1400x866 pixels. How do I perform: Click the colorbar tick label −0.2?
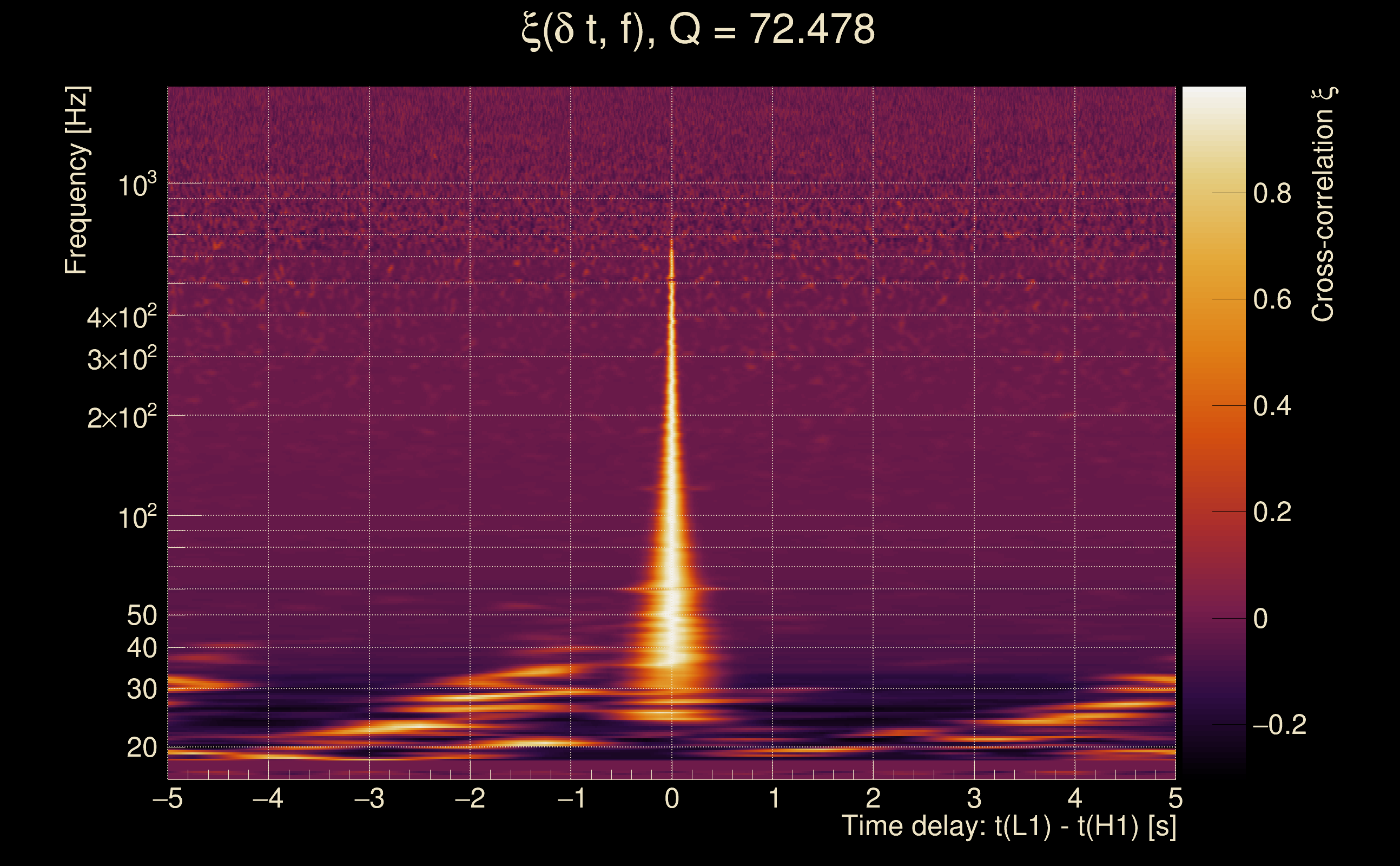(x=1279, y=725)
